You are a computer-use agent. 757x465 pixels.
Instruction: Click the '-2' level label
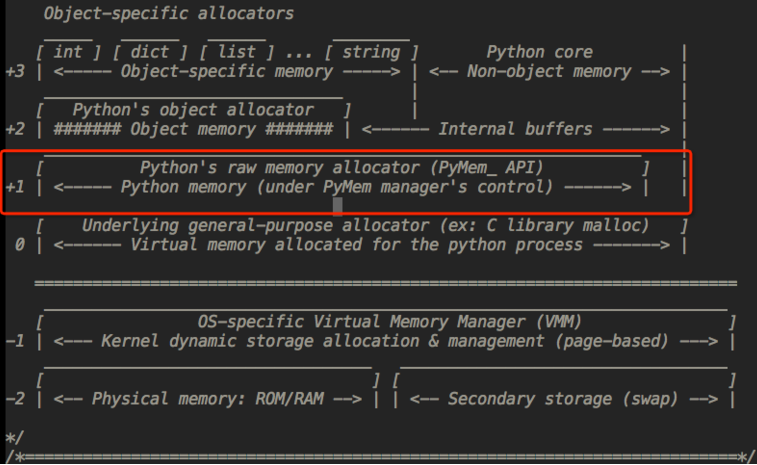pyautogui.click(x=15, y=399)
